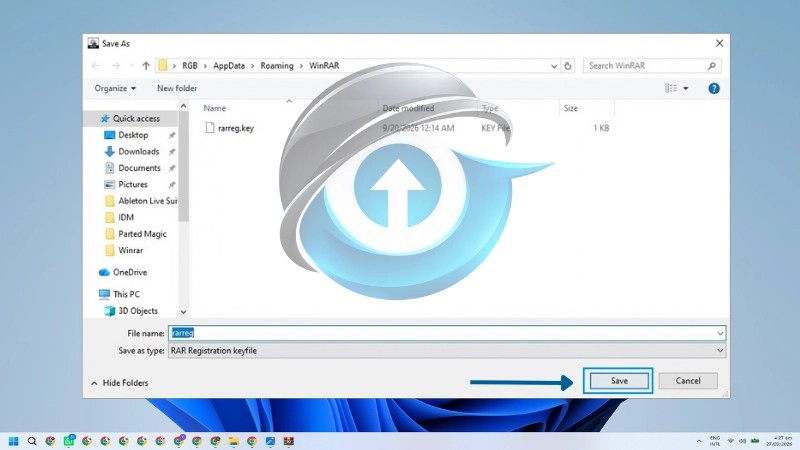The image size is (800, 450).
Task: Expand the File name dropdown arrow
Action: click(720, 333)
